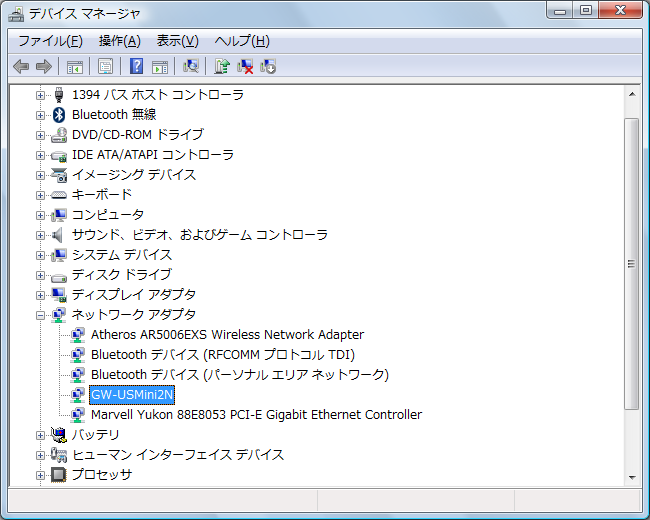The image size is (650, 520).
Task: Toggle the console tree pane icon
Action: pos(75,66)
